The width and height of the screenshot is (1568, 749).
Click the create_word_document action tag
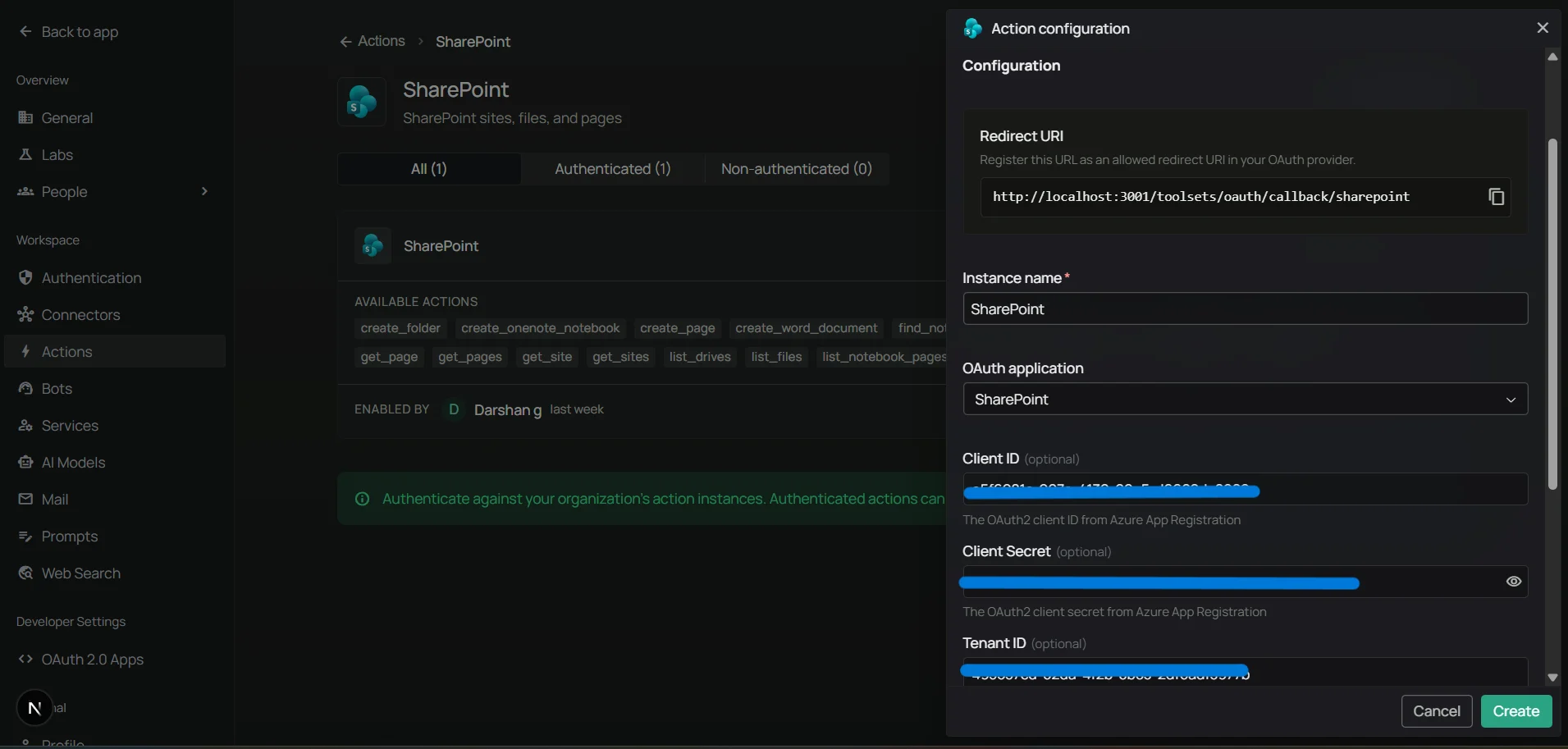click(x=806, y=328)
